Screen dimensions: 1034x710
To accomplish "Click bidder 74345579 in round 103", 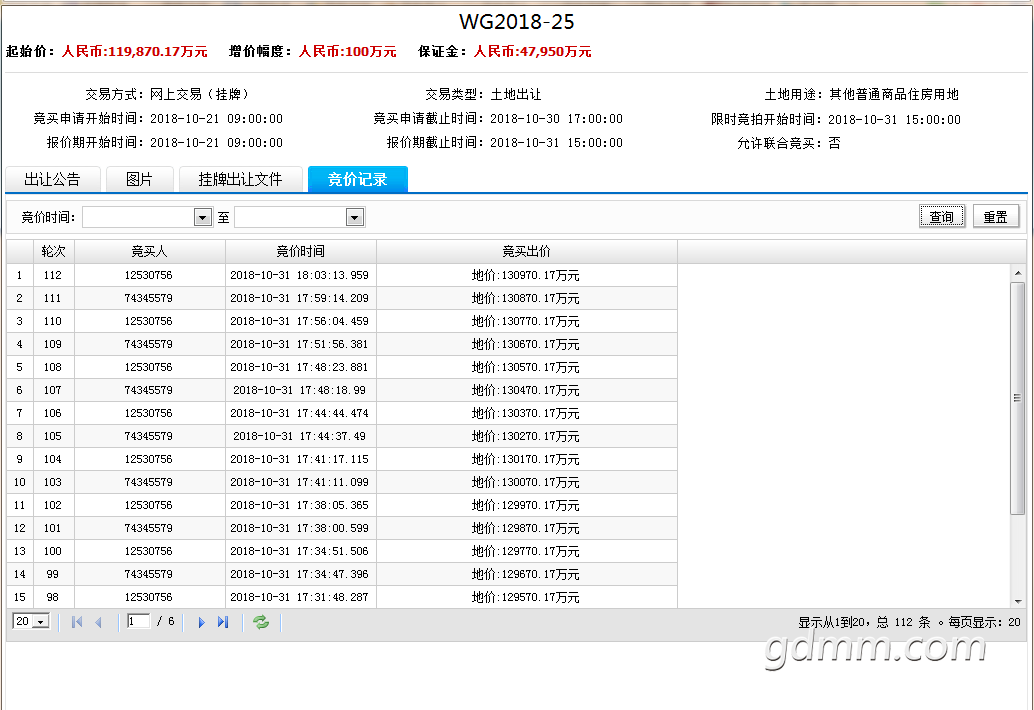I will pyautogui.click(x=148, y=482).
